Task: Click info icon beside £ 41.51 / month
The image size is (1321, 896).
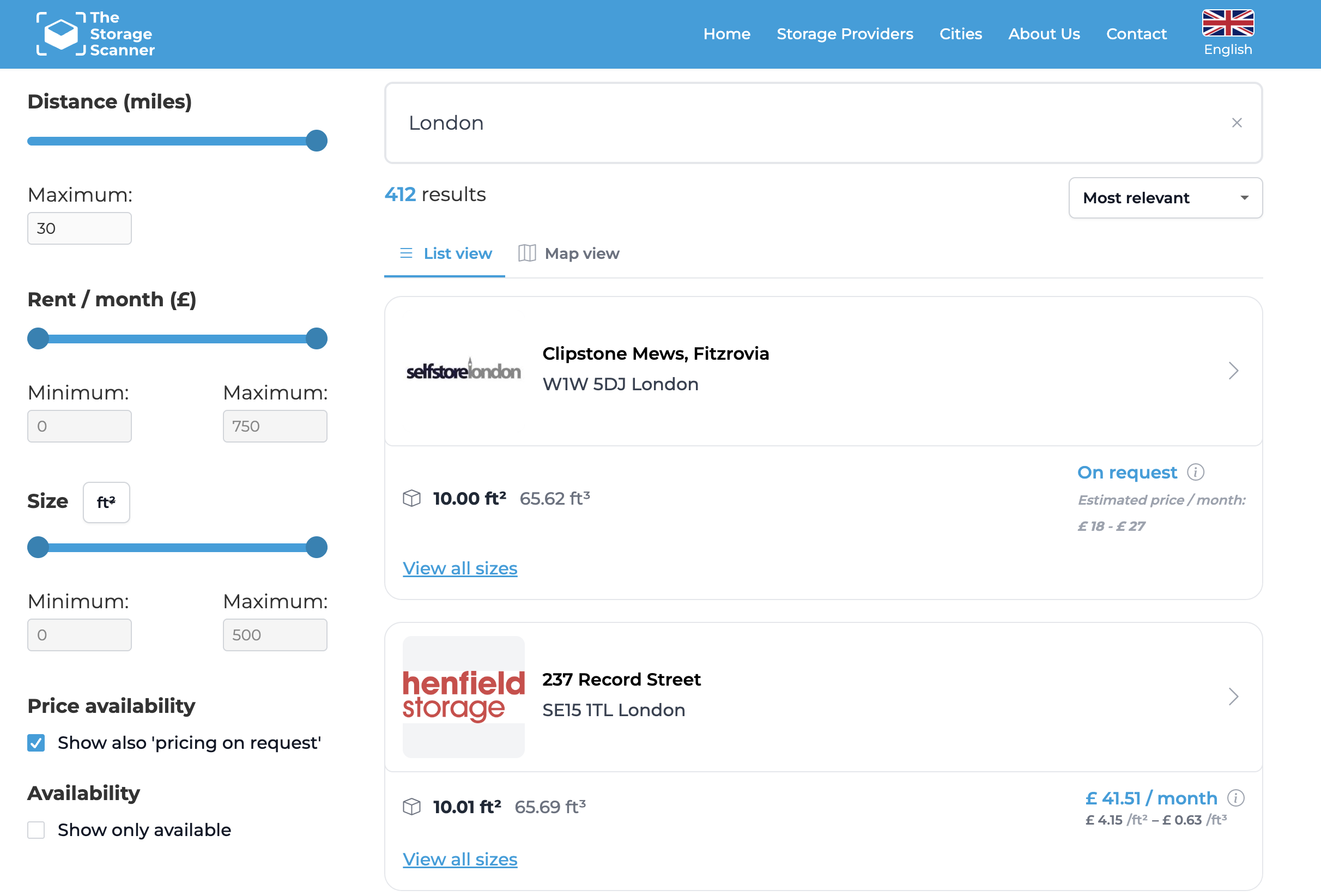Action: click(x=1235, y=798)
